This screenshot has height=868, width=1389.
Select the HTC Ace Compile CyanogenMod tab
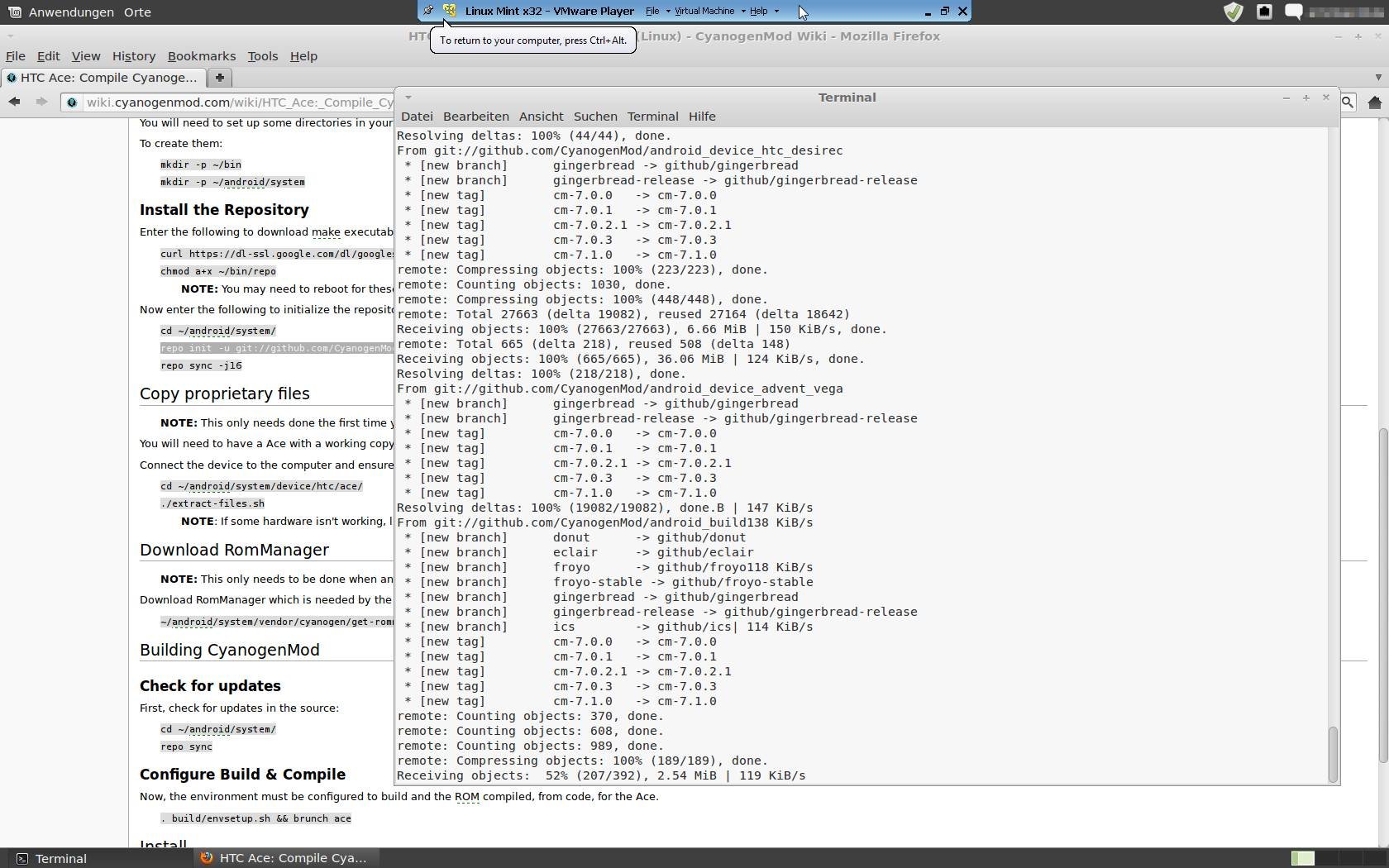point(103,78)
